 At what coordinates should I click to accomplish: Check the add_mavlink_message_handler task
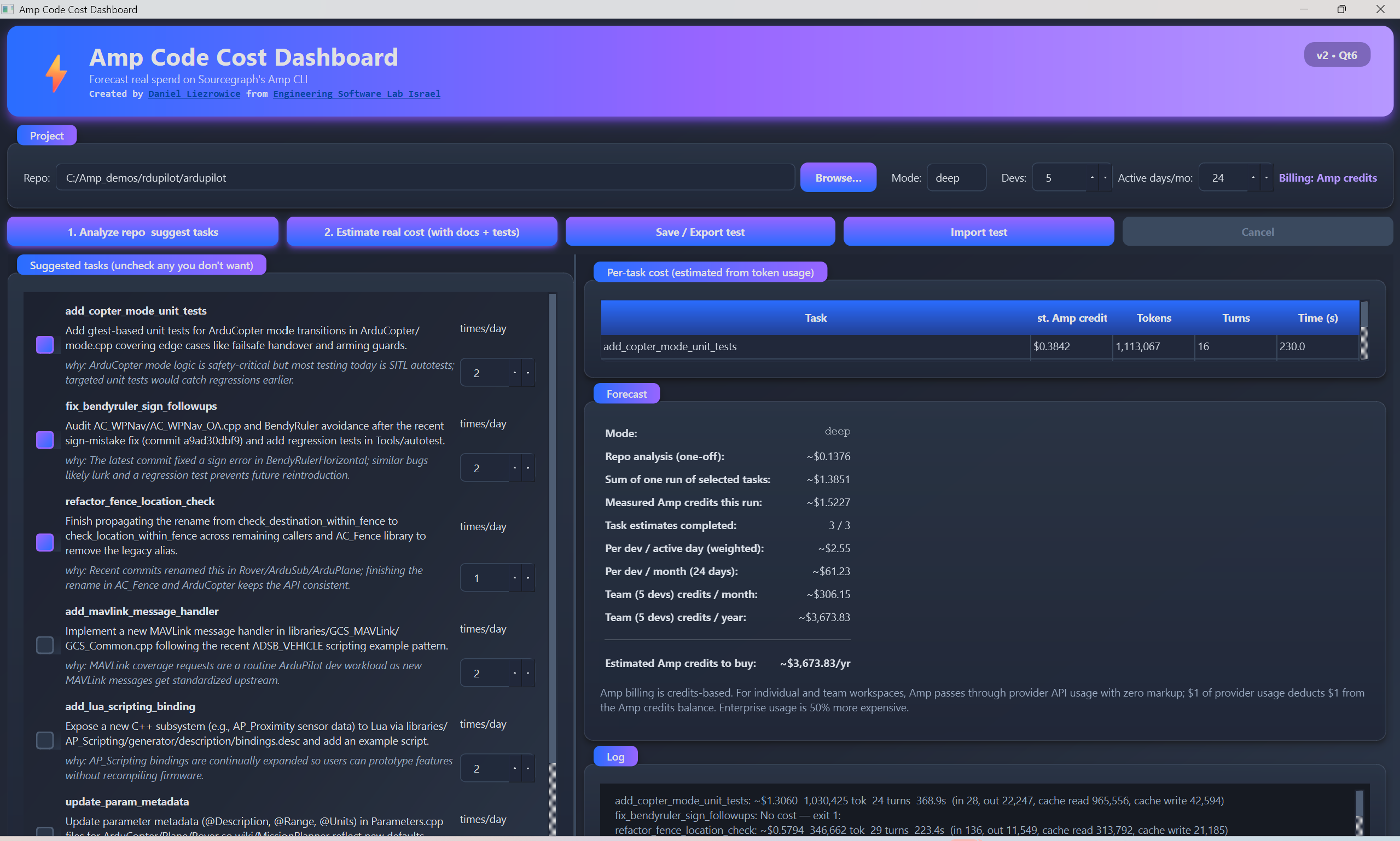tap(45, 645)
